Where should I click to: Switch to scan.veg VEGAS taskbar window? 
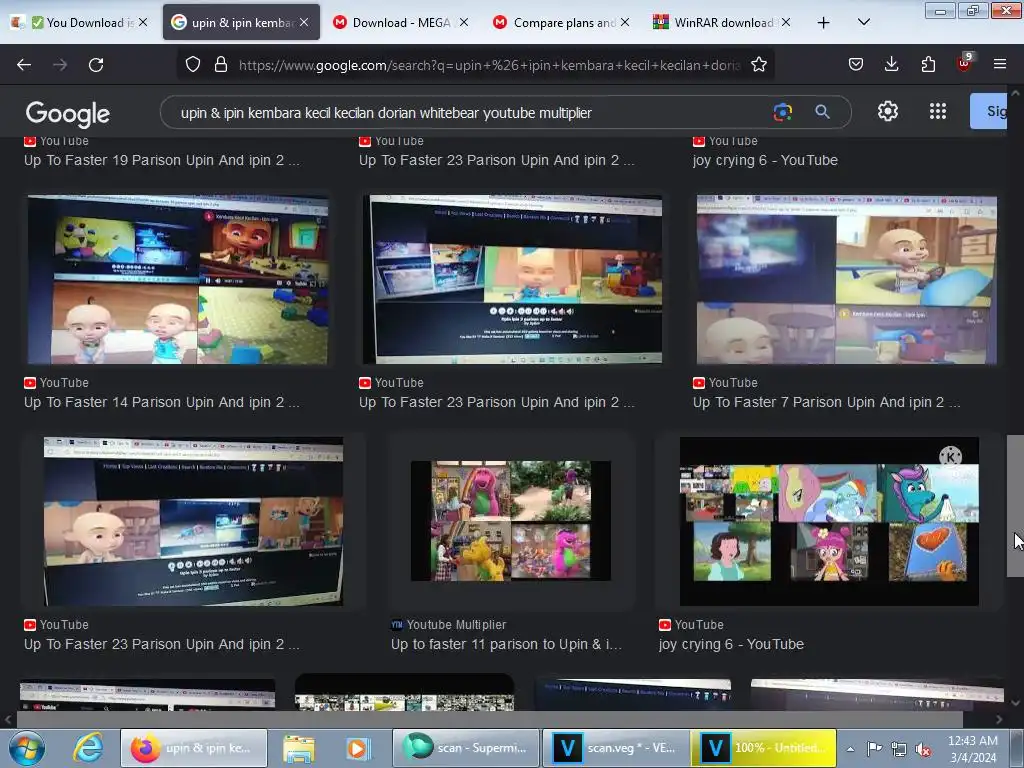615,748
